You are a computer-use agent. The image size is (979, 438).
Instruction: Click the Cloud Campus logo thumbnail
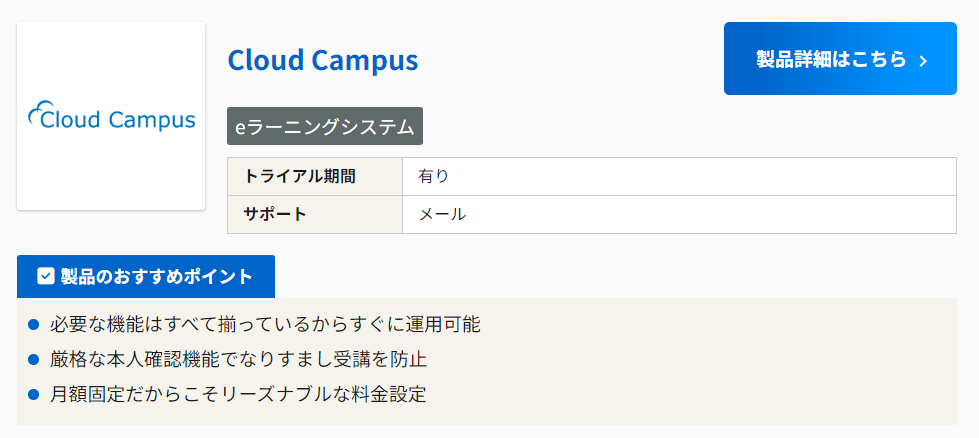[x=111, y=116]
